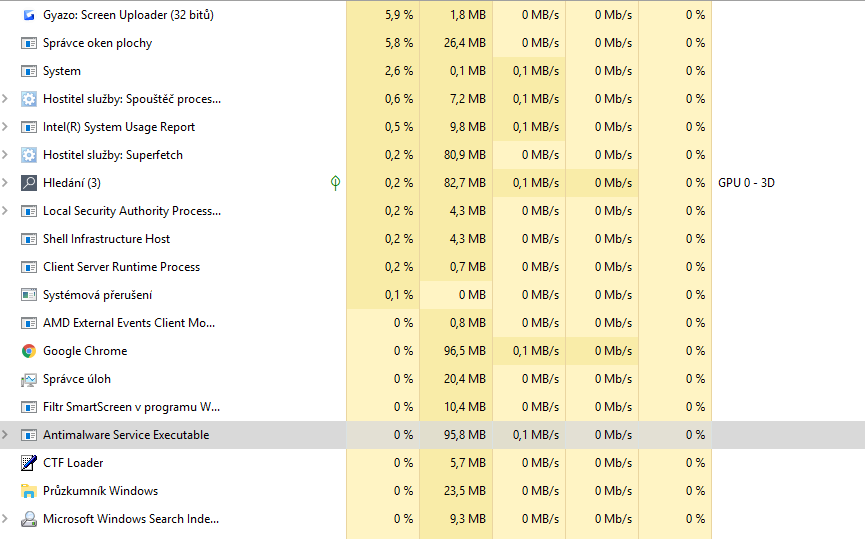865x539 pixels.
Task: Click the 80,9 MB memory value for Superfetch
Action: point(464,155)
